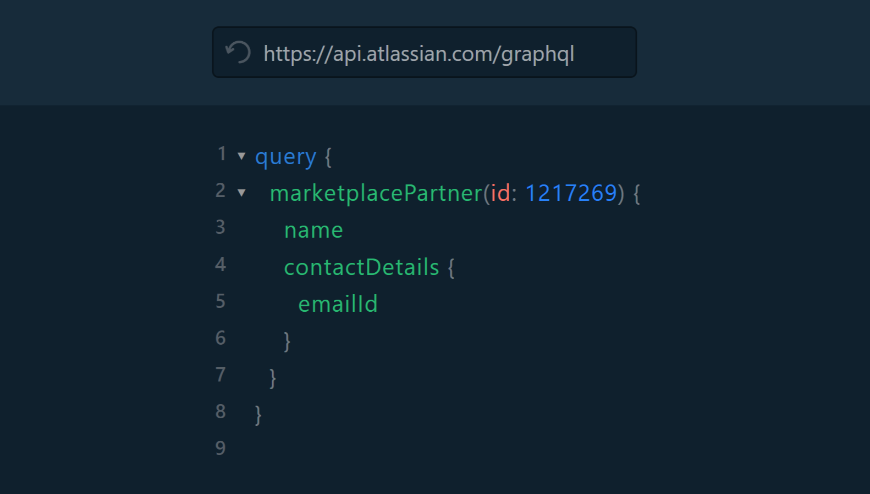The width and height of the screenshot is (870, 494).
Task: Click the opening brace after query
Action: click(x=327, y=157)
